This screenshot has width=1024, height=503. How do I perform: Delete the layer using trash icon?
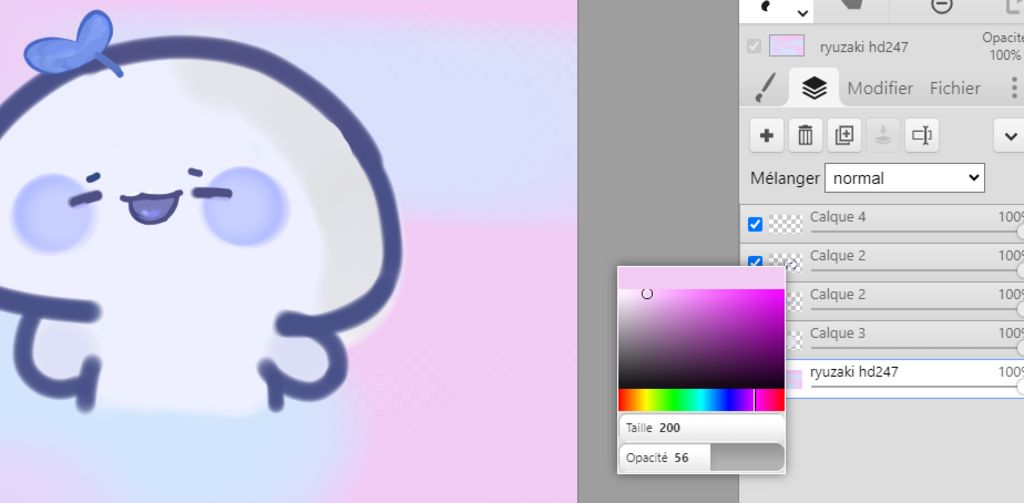click(805, 135)
